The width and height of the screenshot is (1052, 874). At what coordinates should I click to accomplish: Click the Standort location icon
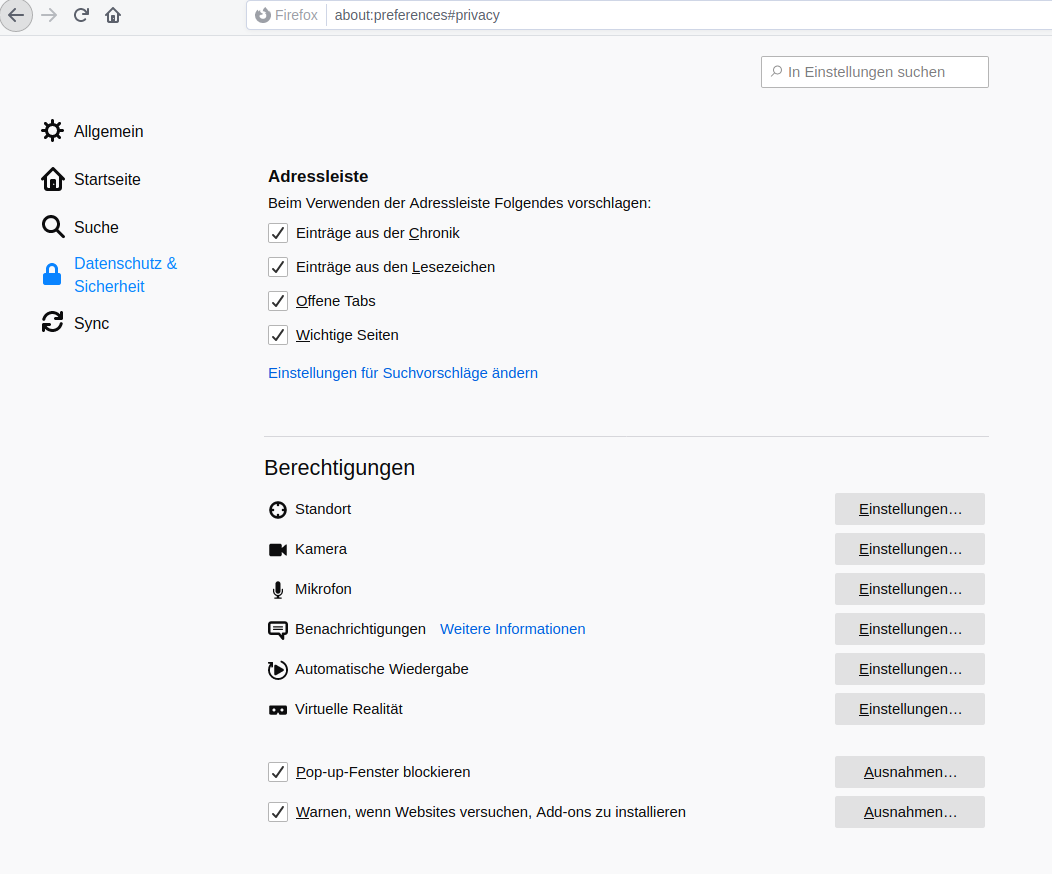point(278,510)
